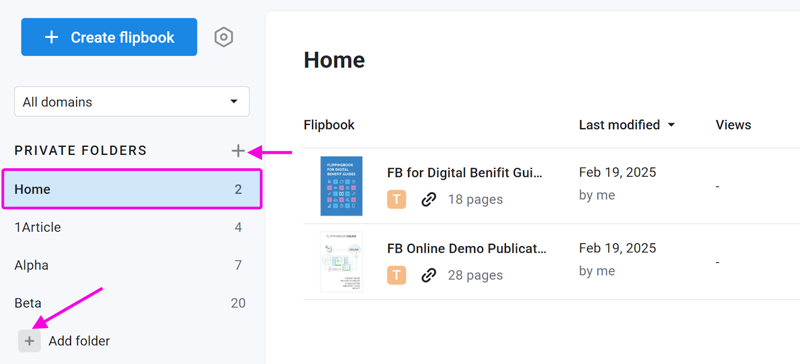Toggle Last modified sort arrow
The height and width of the screenshot is (364, 800).
coord(671,125)
